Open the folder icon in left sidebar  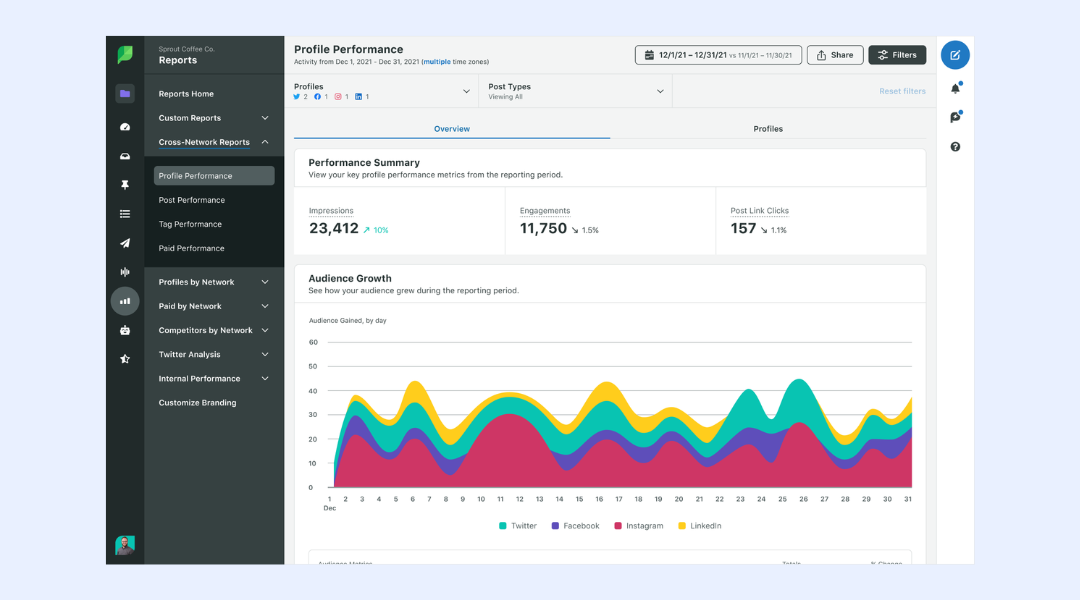pos(125,94)
